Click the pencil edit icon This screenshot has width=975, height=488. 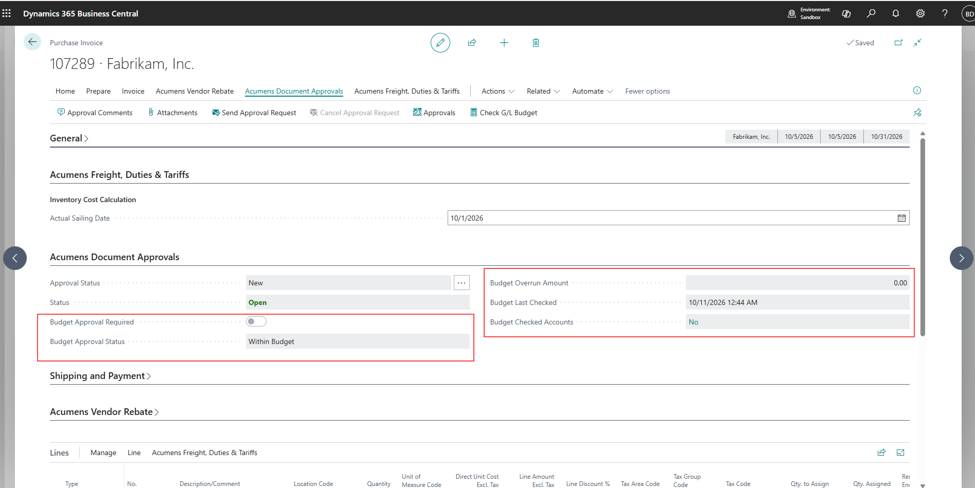[440, 42]
